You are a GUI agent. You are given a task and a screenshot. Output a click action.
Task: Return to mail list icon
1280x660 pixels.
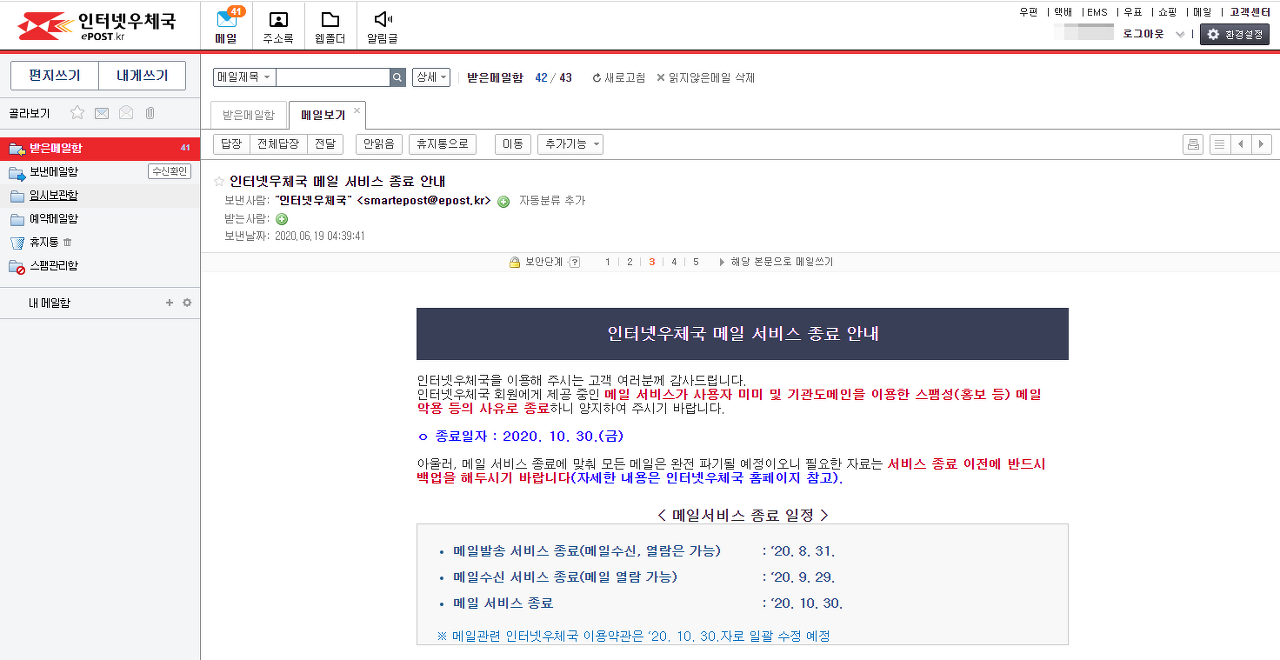click(1219, 144)
